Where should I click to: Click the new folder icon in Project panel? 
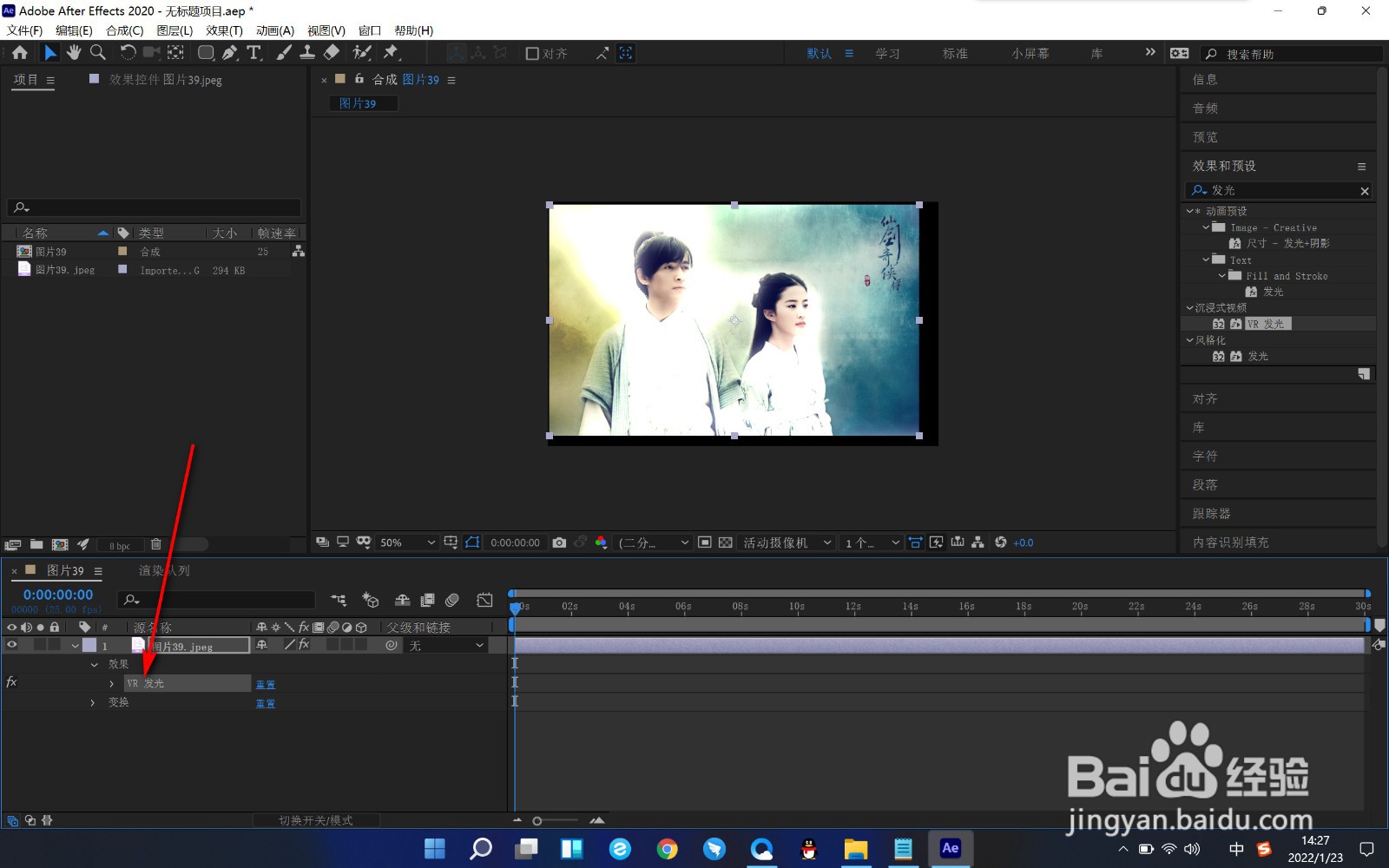(36, 544)
